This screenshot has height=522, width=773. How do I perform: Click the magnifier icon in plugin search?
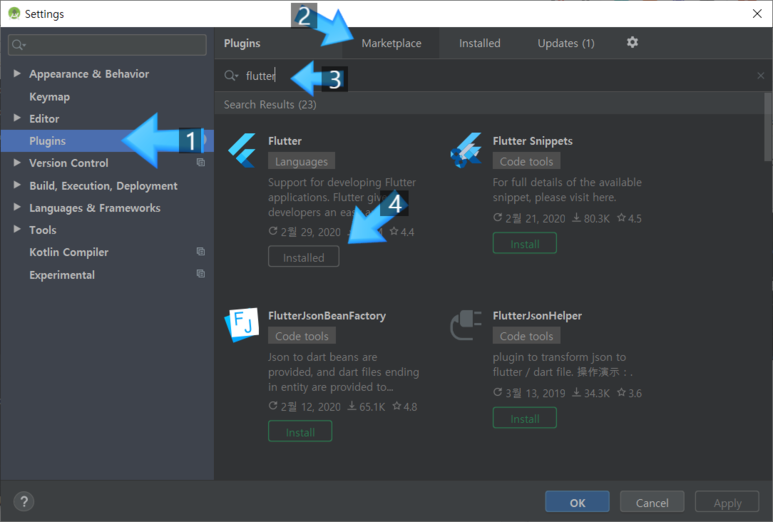coord(231,75)
